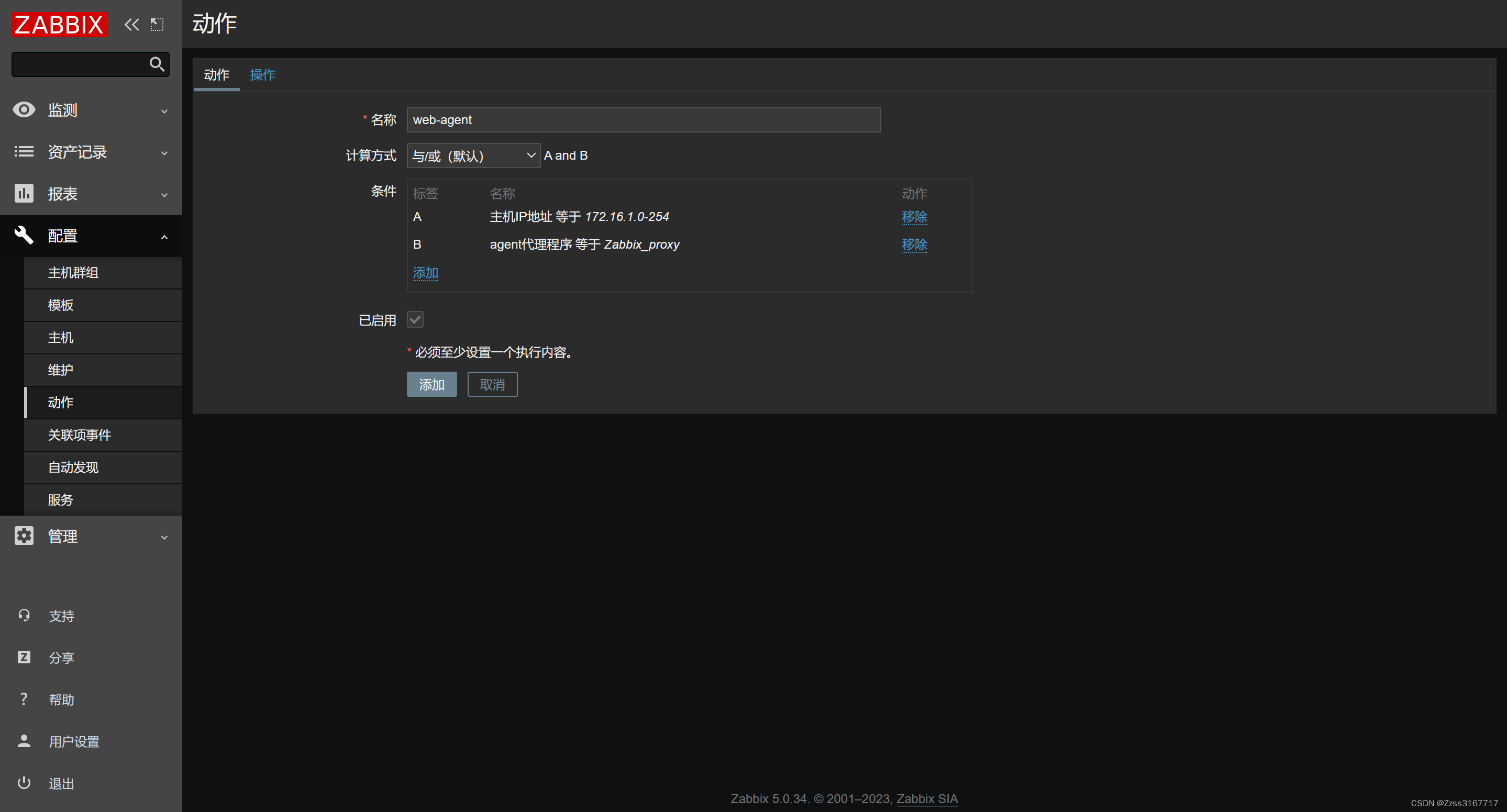Remove condition B via 移除 link
The height and width of the screenshot is (812, 1507).
(914, 244)
